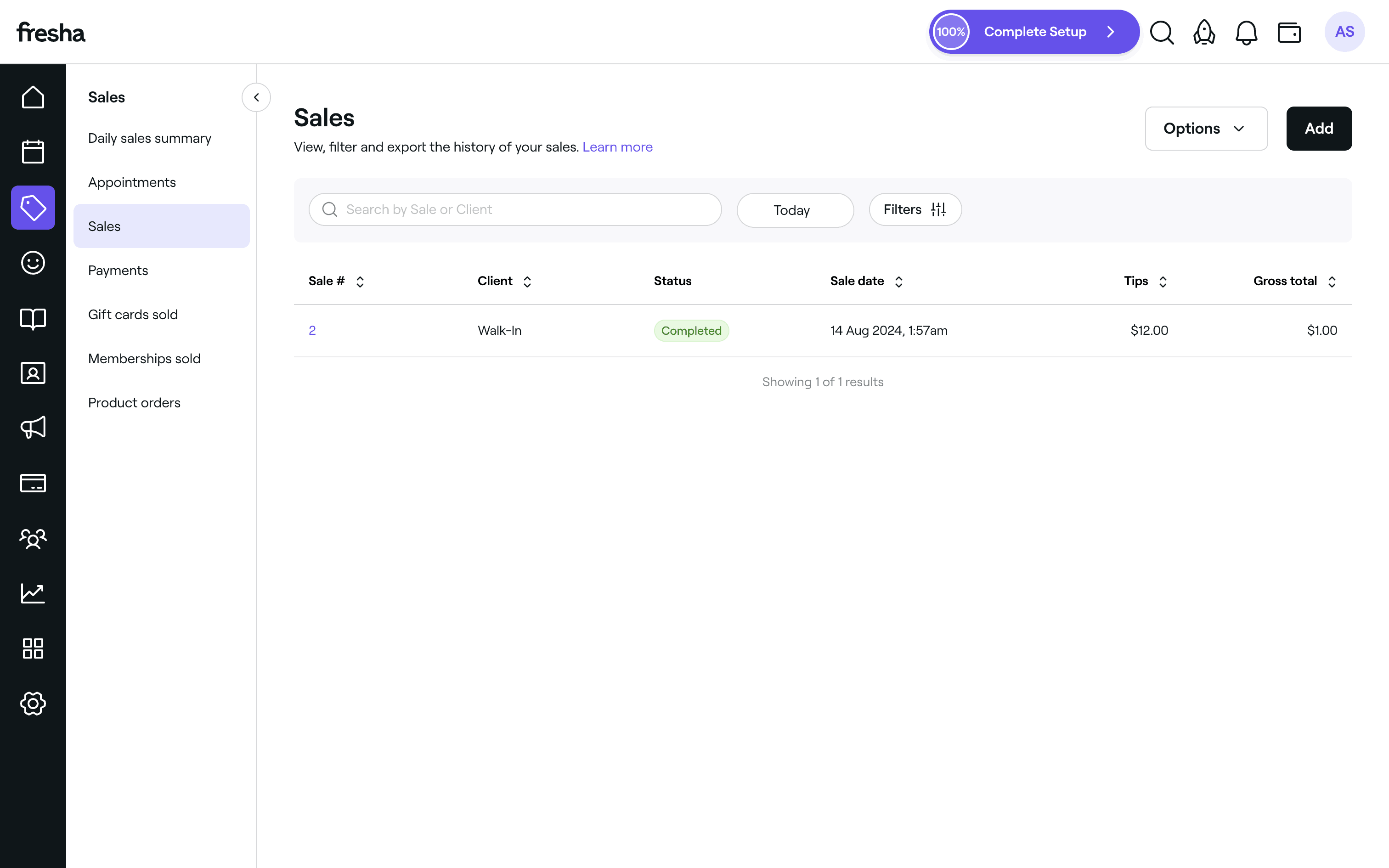
Task: Collapse the Sales side panel
Action: point(256,97)
